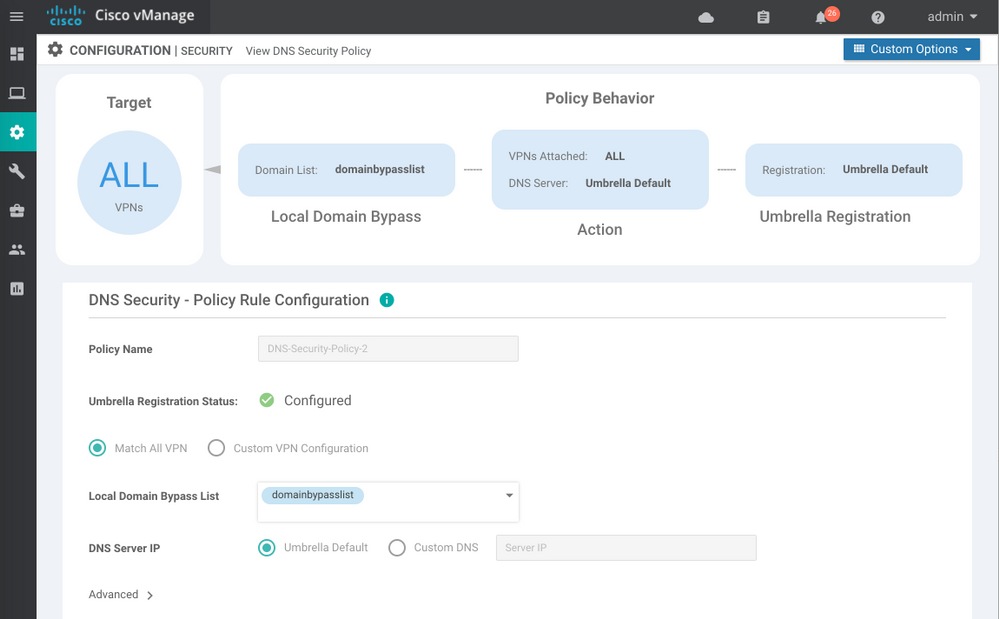The image size is (999, 619).
Task: Select the Configuration gear sidebar icon
Action: (x=17, y=132)
